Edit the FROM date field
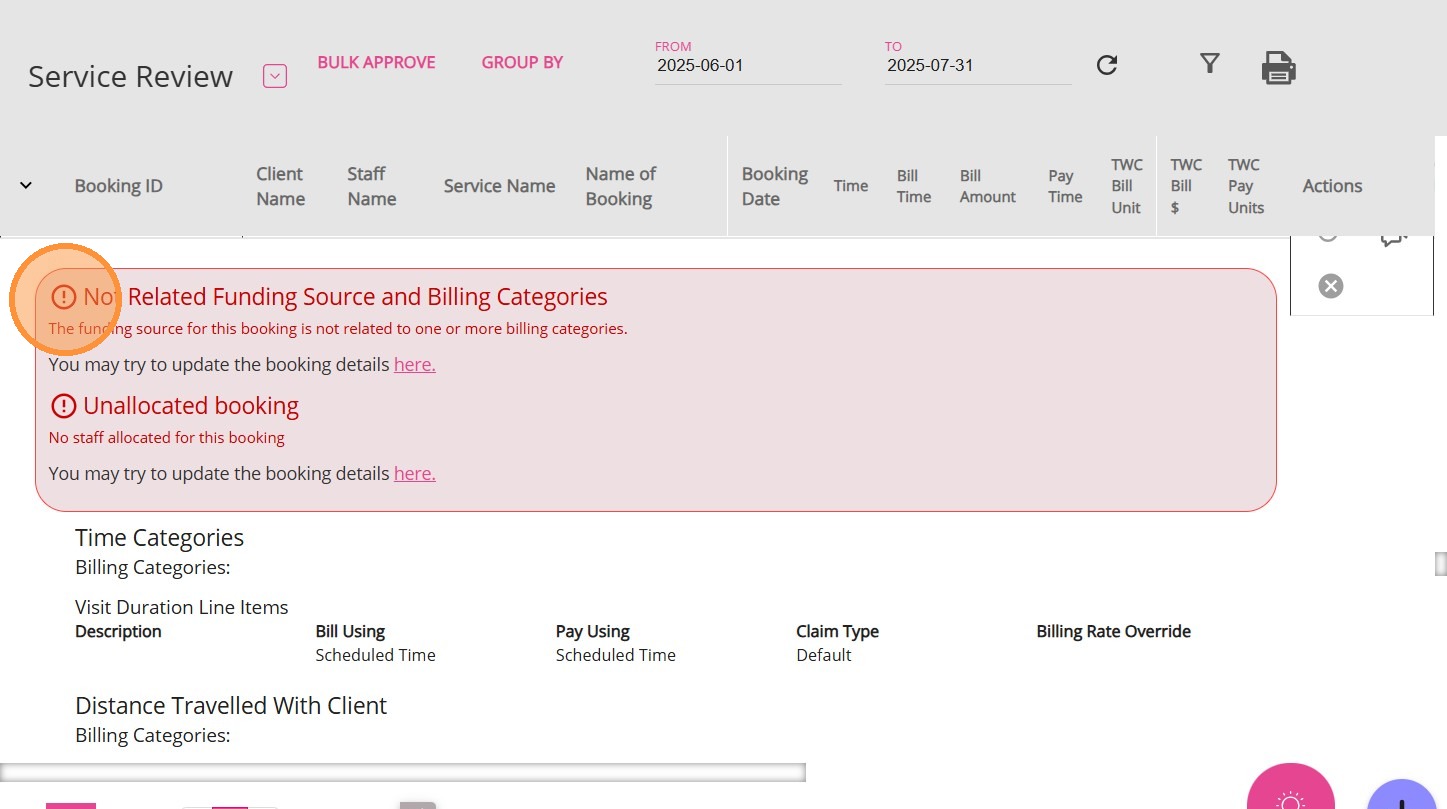 pos(747,66)
